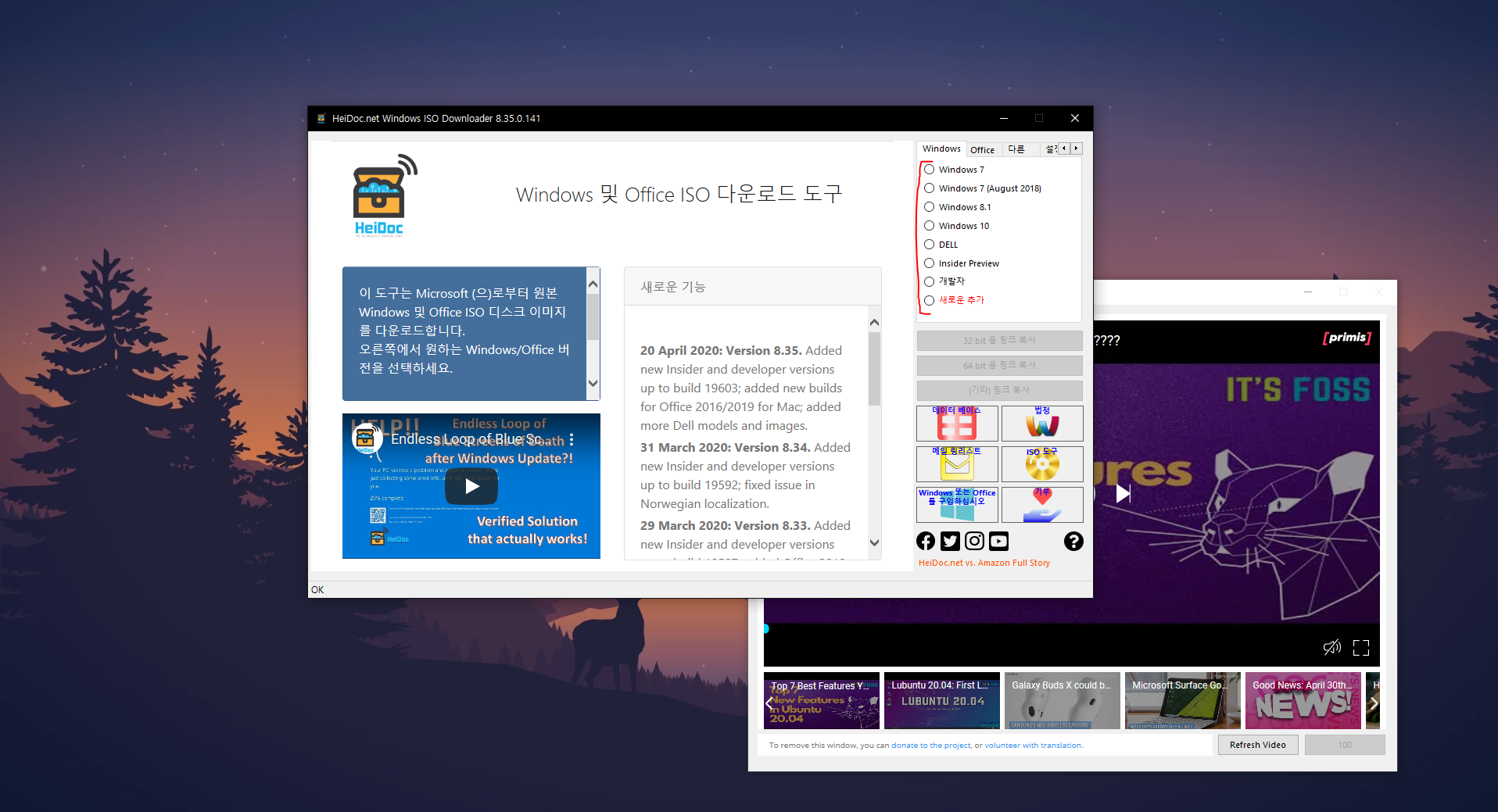
Task: Select the Windows 10 radio button
Action: (x=930, y=226)
